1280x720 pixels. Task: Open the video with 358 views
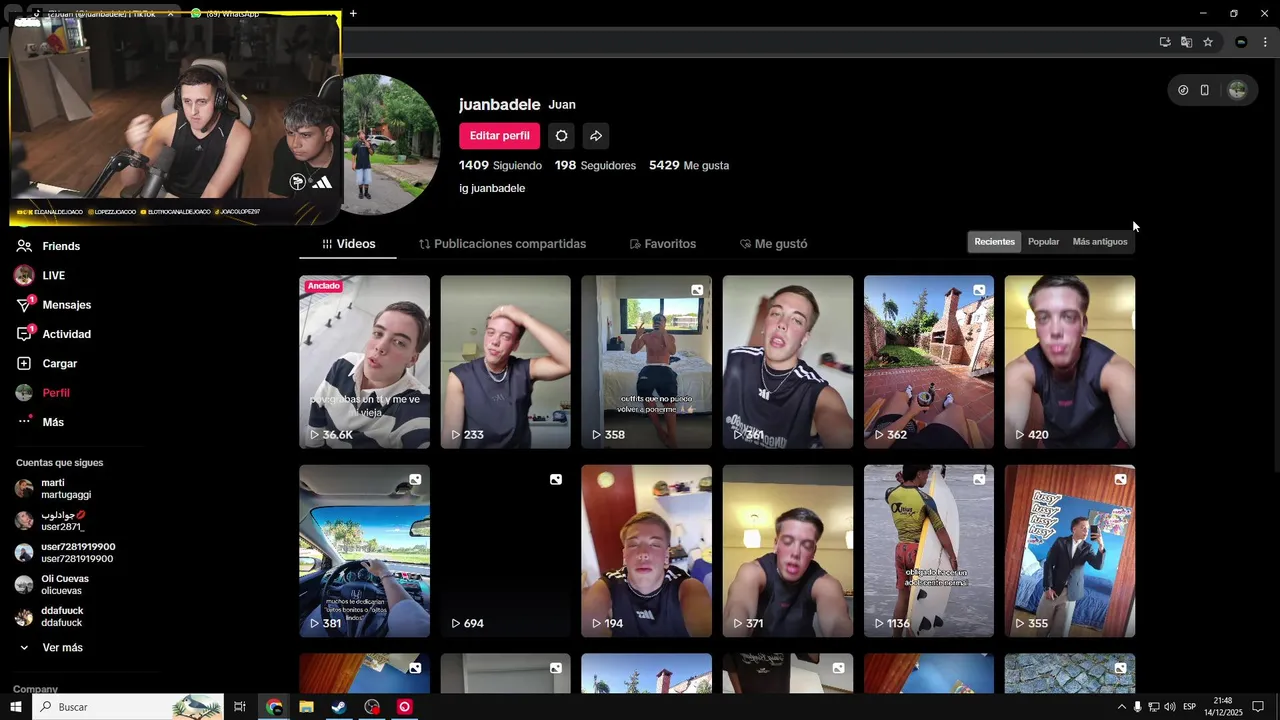click(x=646, y=362)
